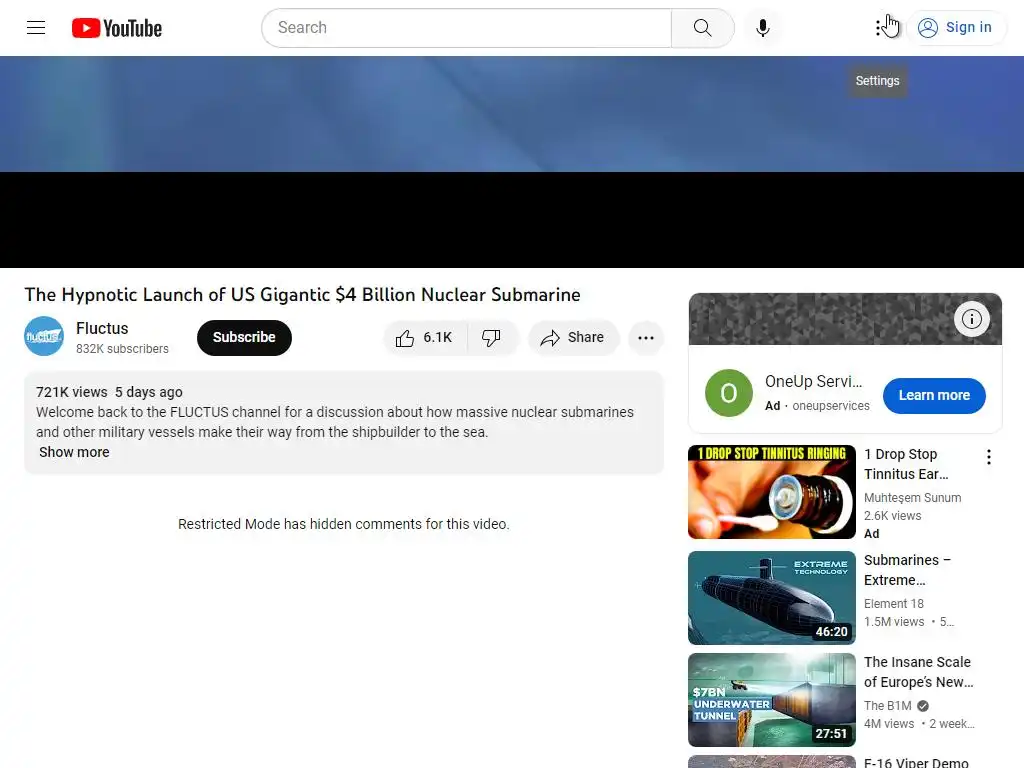This screenshot has width=1024, height=768.
Task: Open Submarines Extreme Technology thumbnail
Action: (771, 598)
